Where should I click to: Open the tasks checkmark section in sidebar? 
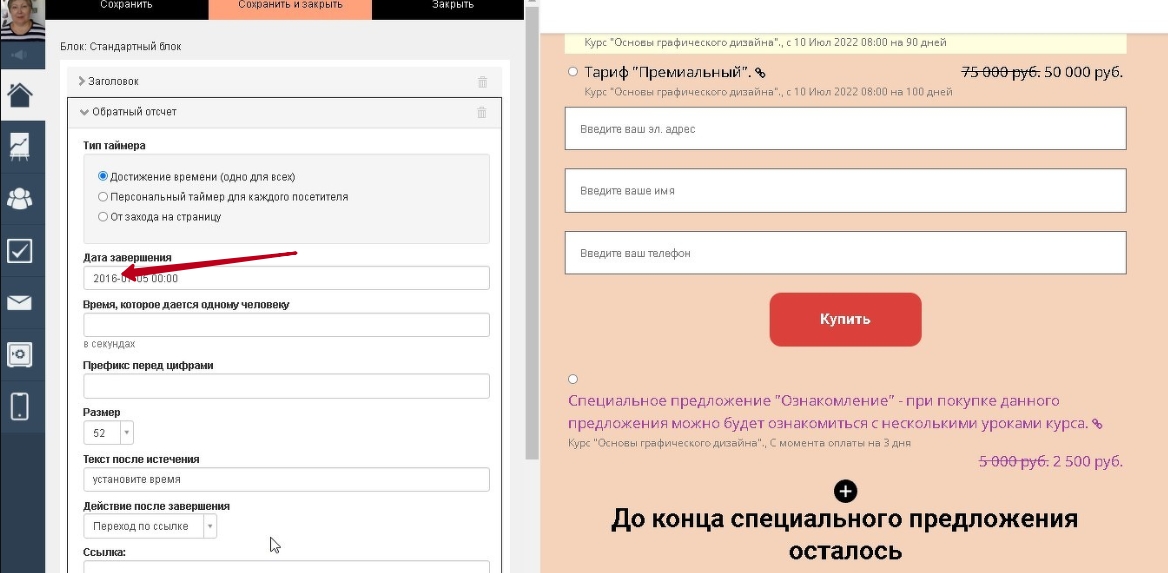[x=20, y=250]
